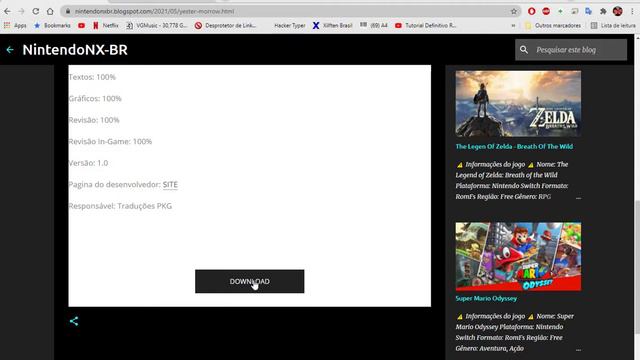Select the Revisão In-Game: 100% line

pyautogui.click(x=110, y=142)
